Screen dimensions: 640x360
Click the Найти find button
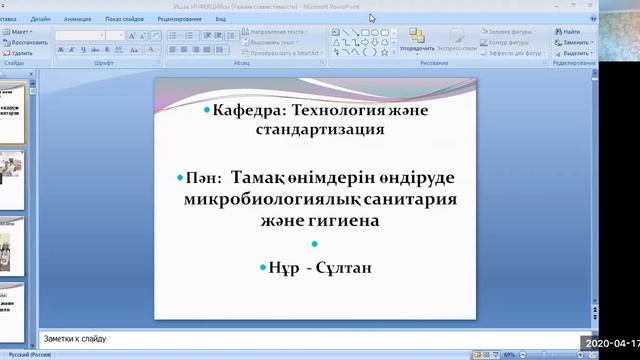(567, 32)
